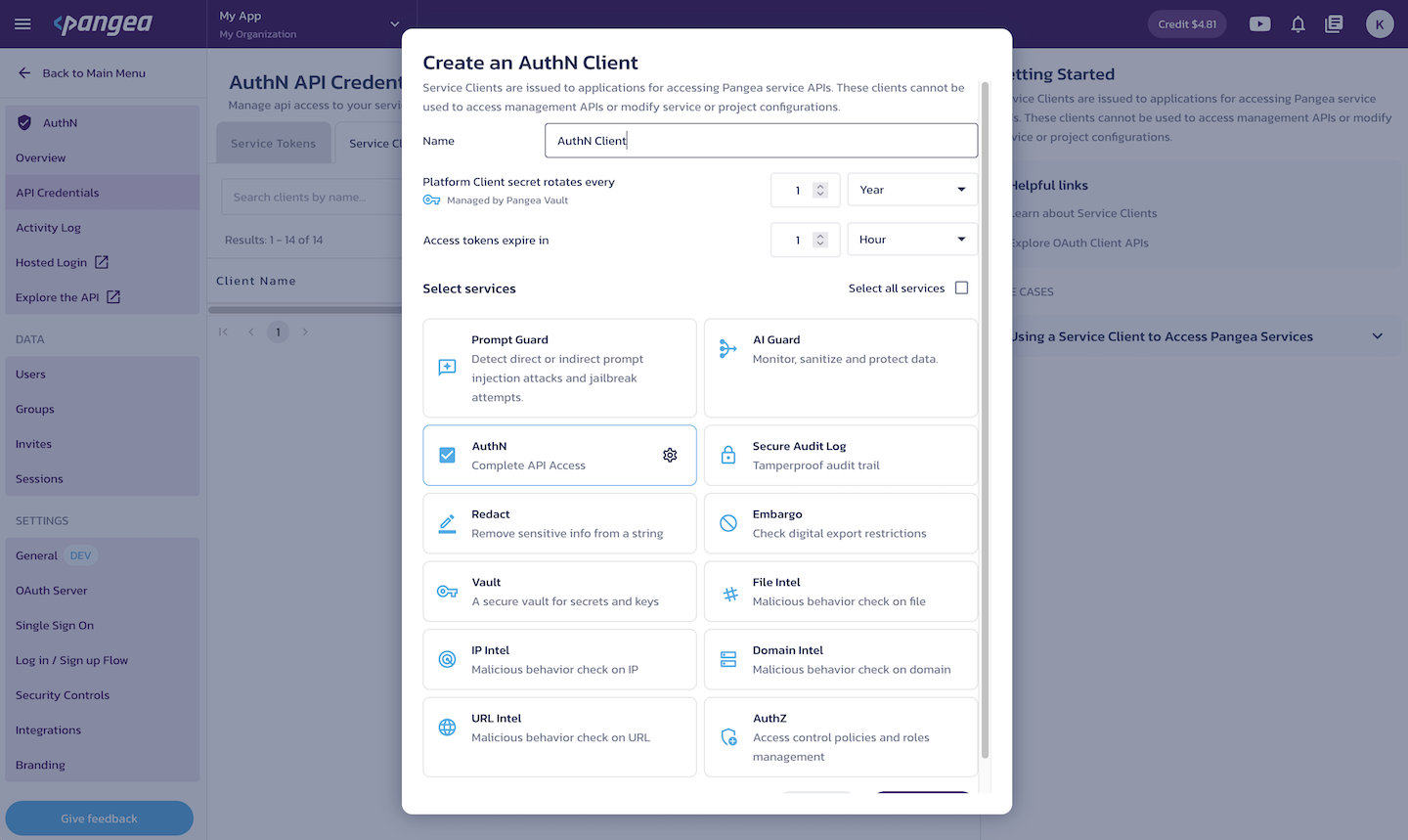Open the YouTube video icon in header
The width and height of the screenshot is (1408, 840).
1260,24
